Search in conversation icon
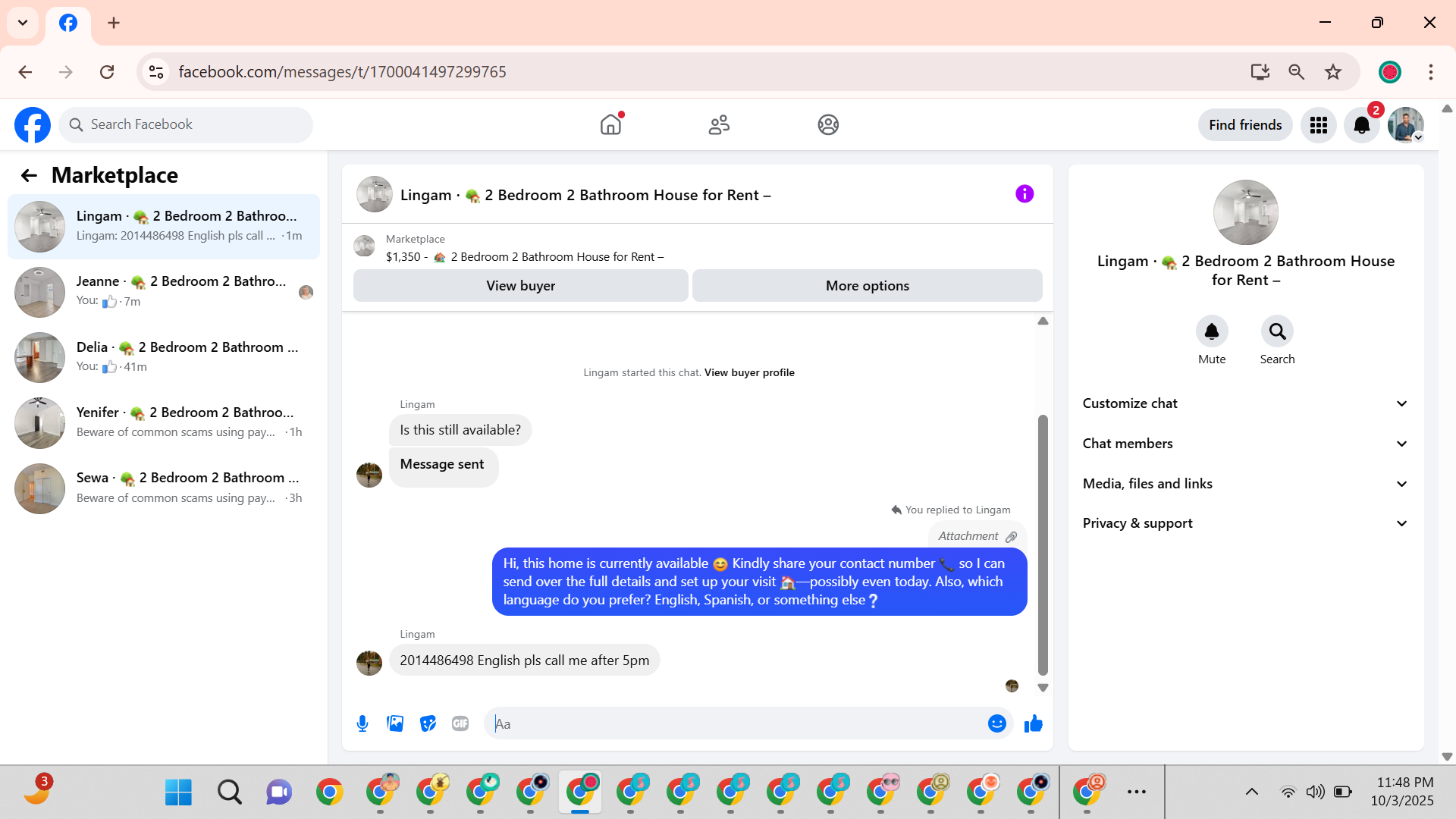The image size is (1456, 819). pos(1277,331)
